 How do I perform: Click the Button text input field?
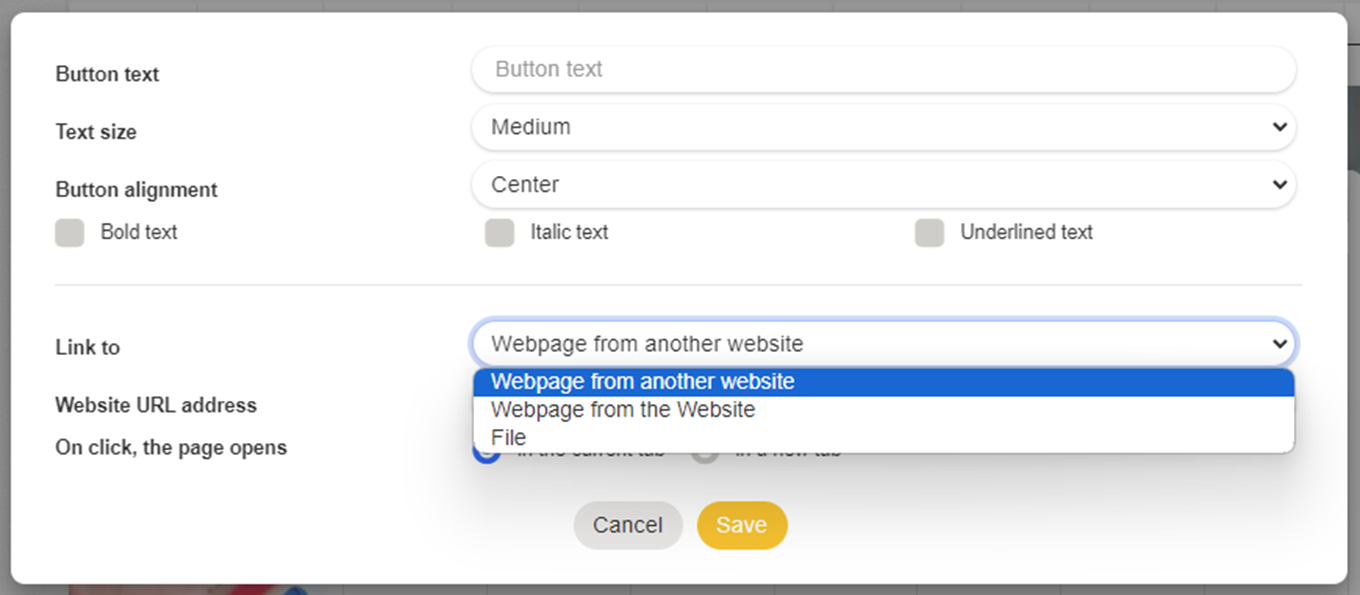(x=883, y=70)
